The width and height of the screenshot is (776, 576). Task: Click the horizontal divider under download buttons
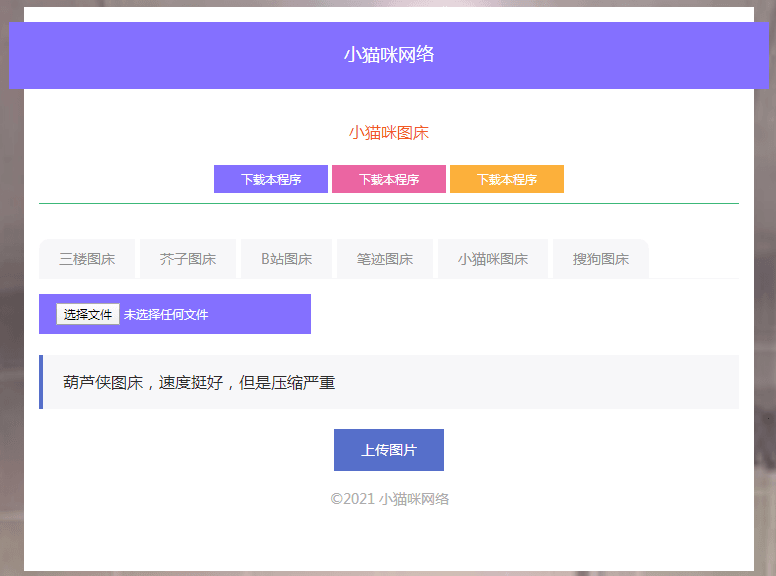coord(389,203)
